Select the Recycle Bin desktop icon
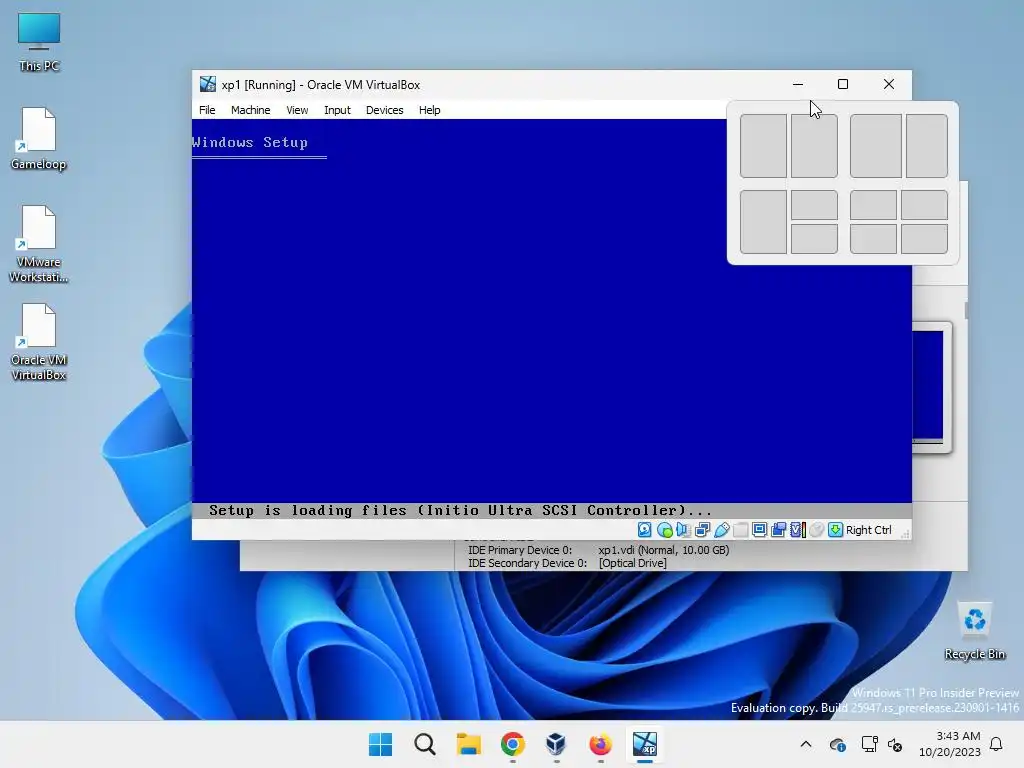This screenshot has width=1024, height=768. coord(974,631)
